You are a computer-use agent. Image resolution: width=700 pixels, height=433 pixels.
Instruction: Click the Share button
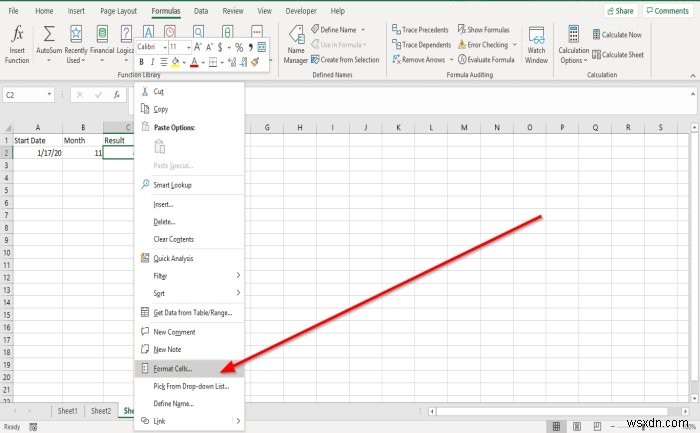[x=621, y=11]
